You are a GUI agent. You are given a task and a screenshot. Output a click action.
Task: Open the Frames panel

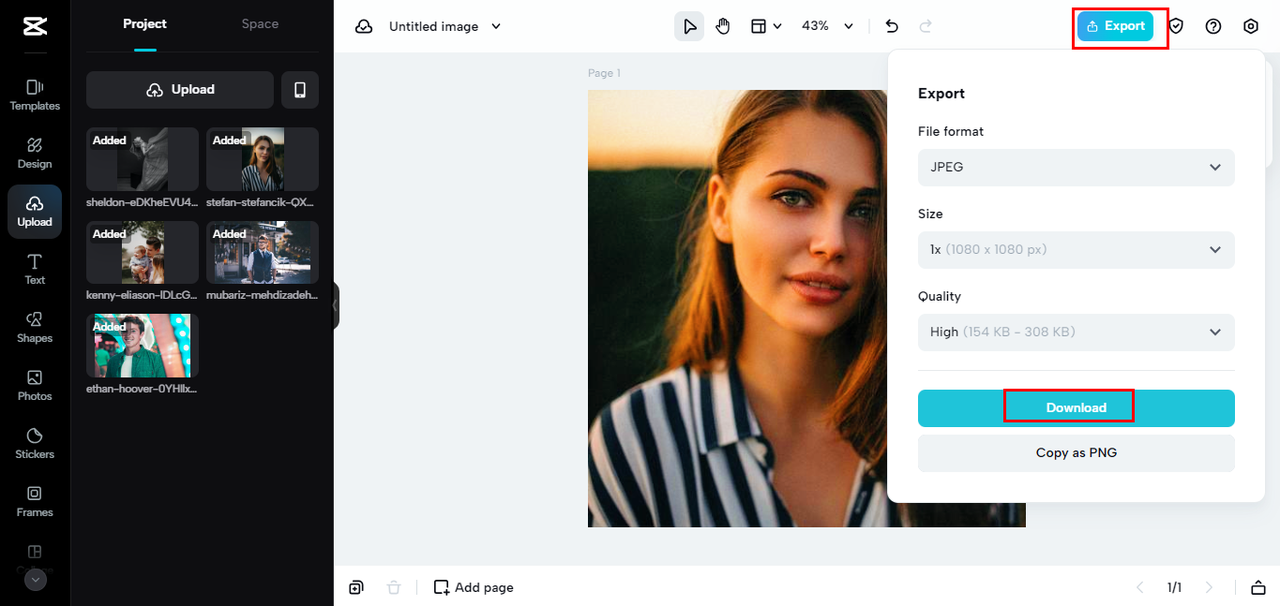[x=35, y=501]
